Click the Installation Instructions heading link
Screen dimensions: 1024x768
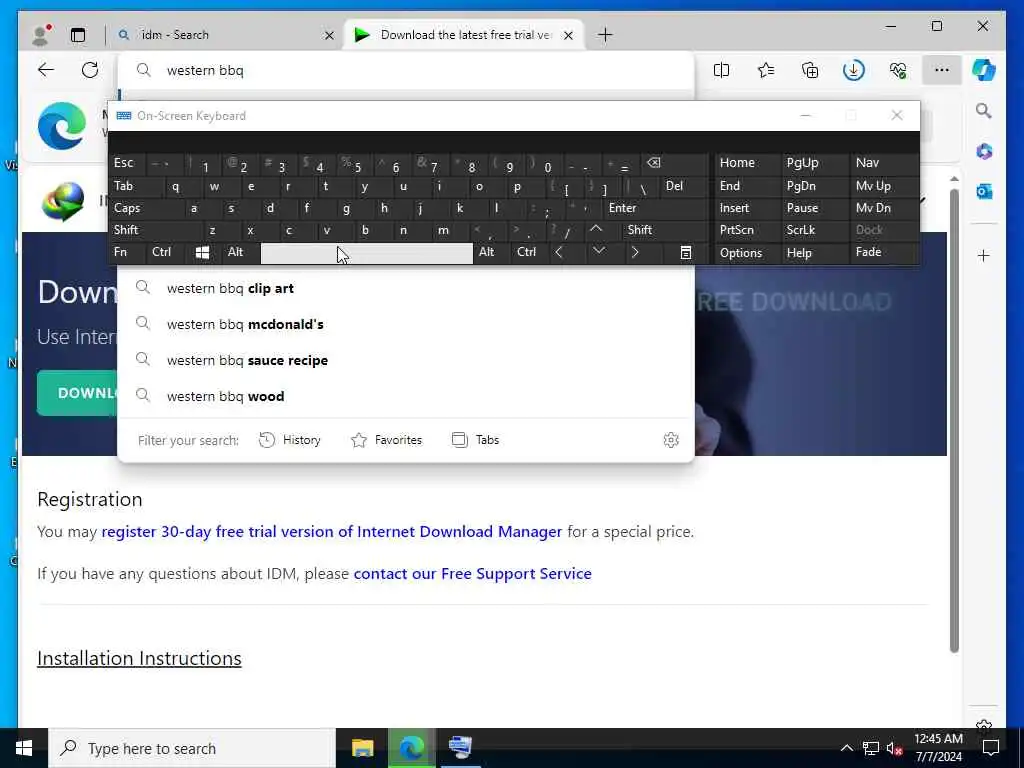click(x=139, y=658)
